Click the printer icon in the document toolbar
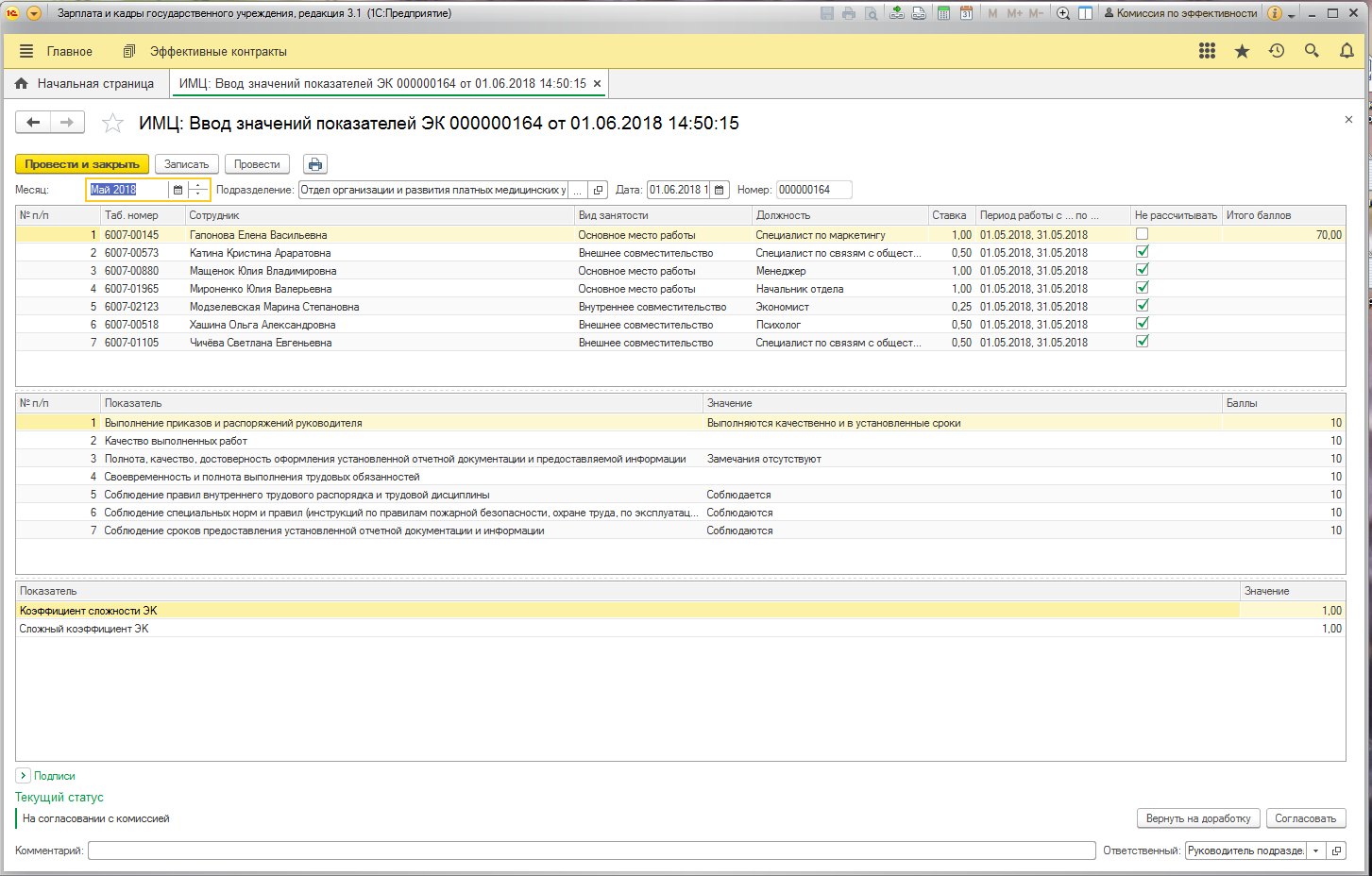This screenshot has width=1372, height=876. click(x=315, y=164)
